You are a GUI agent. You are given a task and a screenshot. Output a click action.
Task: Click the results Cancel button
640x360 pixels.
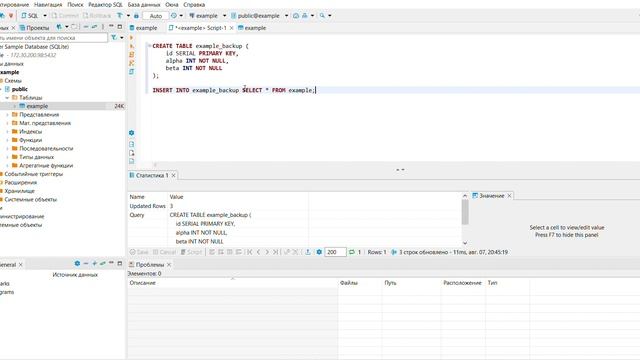tap(164, 252)
